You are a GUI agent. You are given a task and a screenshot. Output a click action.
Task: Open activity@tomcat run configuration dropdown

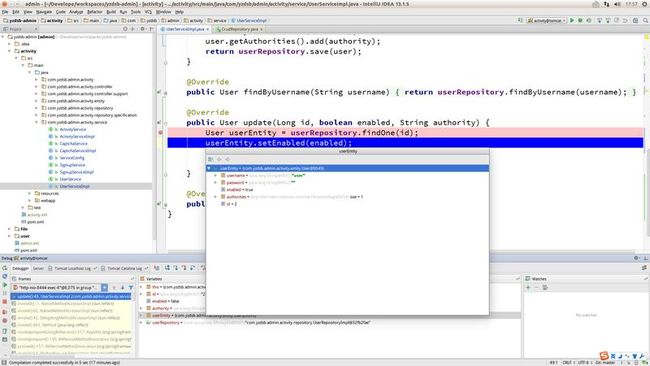pos(547,20)
